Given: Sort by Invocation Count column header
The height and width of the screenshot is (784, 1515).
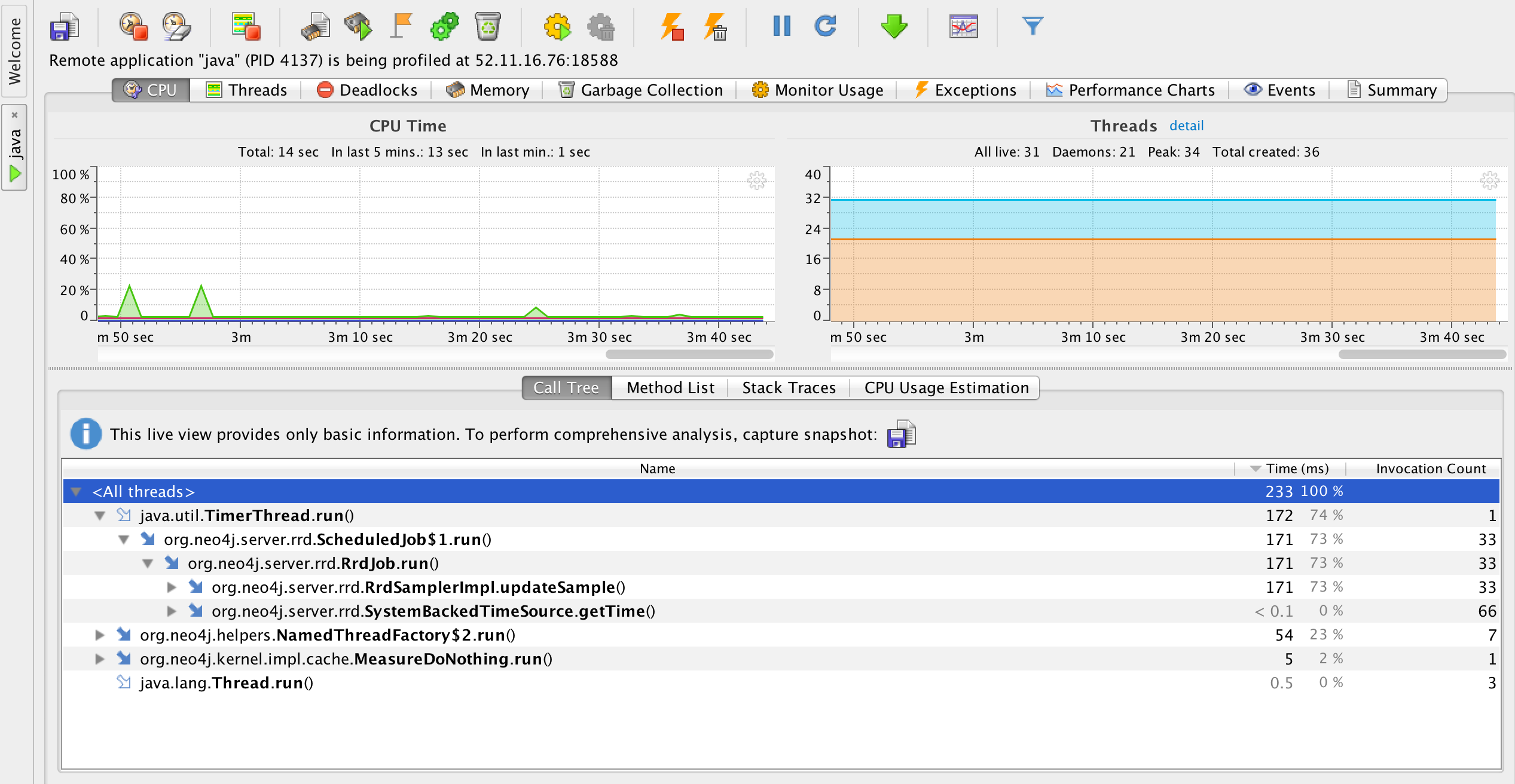Looking at the screenshot, I should click(1430, 469).
